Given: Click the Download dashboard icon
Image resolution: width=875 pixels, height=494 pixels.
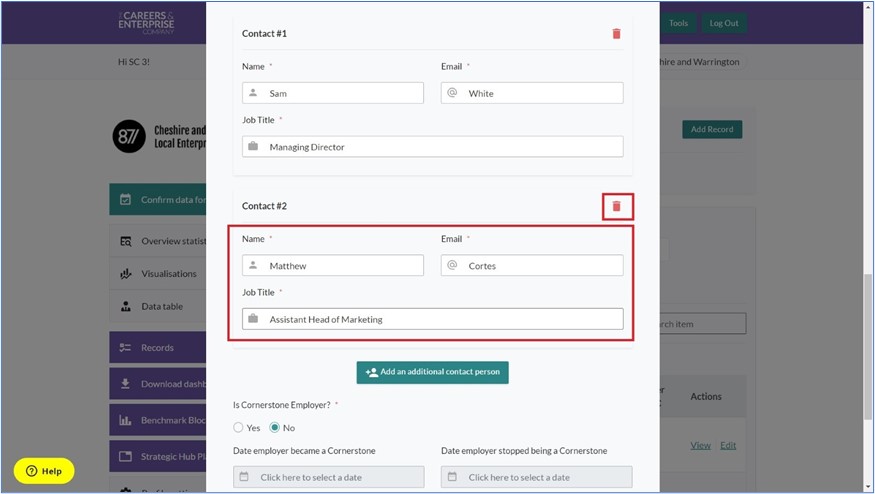Looking at the screenshot, I should (x=126, y=384).
